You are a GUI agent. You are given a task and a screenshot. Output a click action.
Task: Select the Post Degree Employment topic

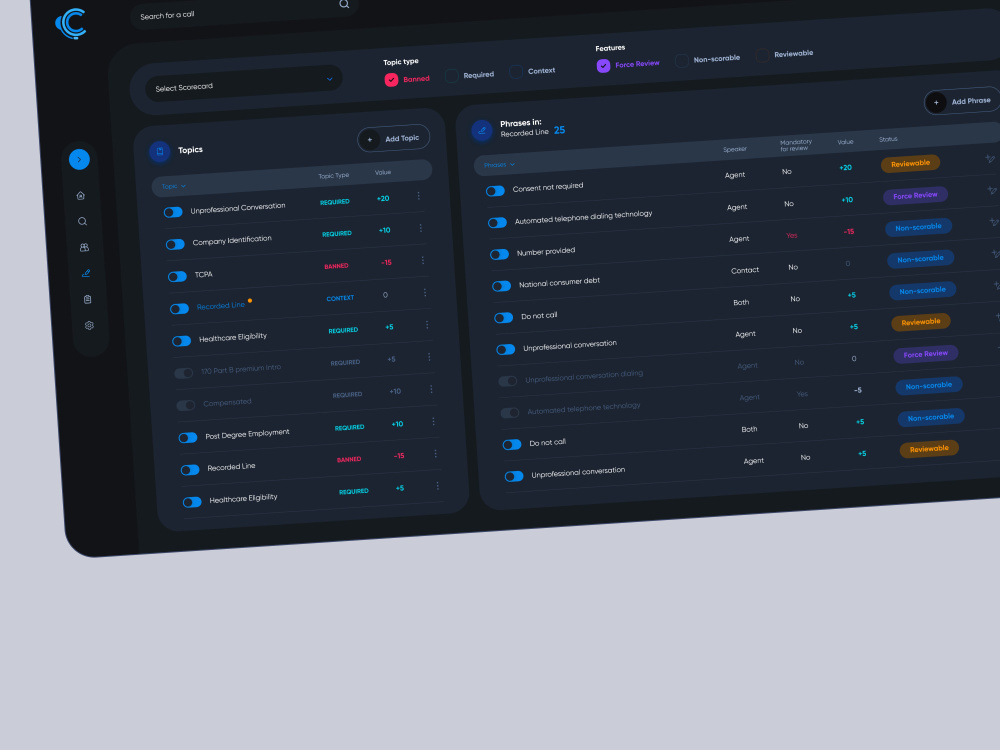point(247,434)
